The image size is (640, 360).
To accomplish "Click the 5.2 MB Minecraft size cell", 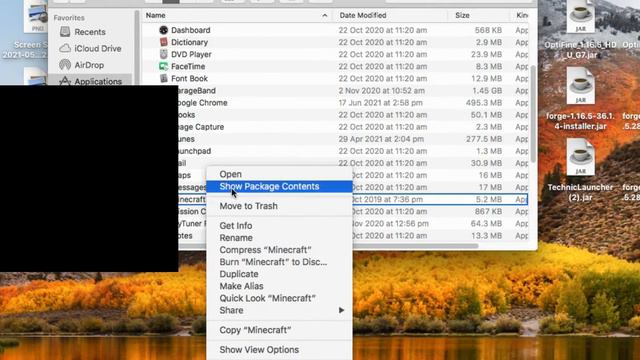I will click(489, 199).
